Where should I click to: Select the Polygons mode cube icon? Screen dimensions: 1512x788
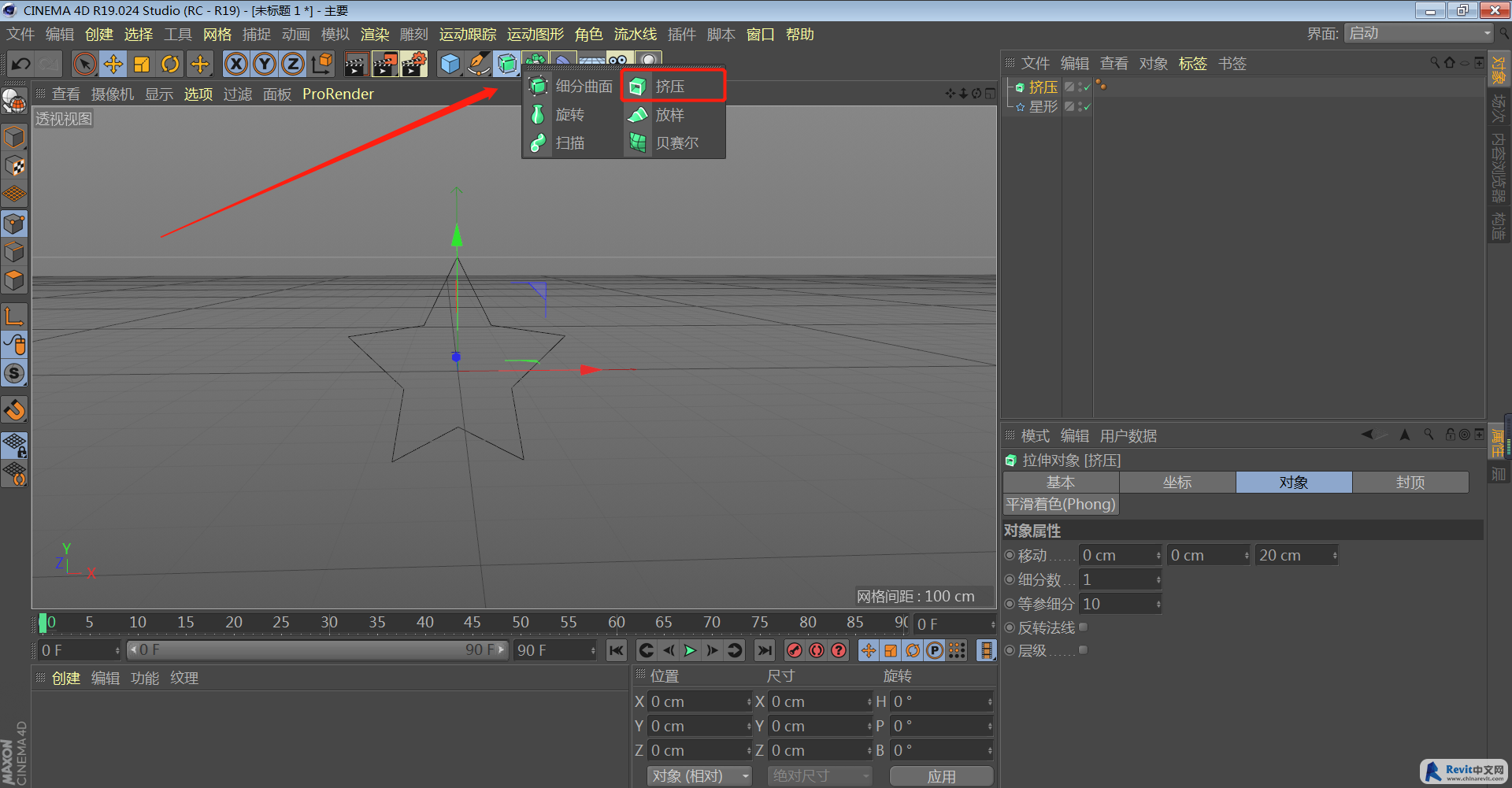(15, 280)
